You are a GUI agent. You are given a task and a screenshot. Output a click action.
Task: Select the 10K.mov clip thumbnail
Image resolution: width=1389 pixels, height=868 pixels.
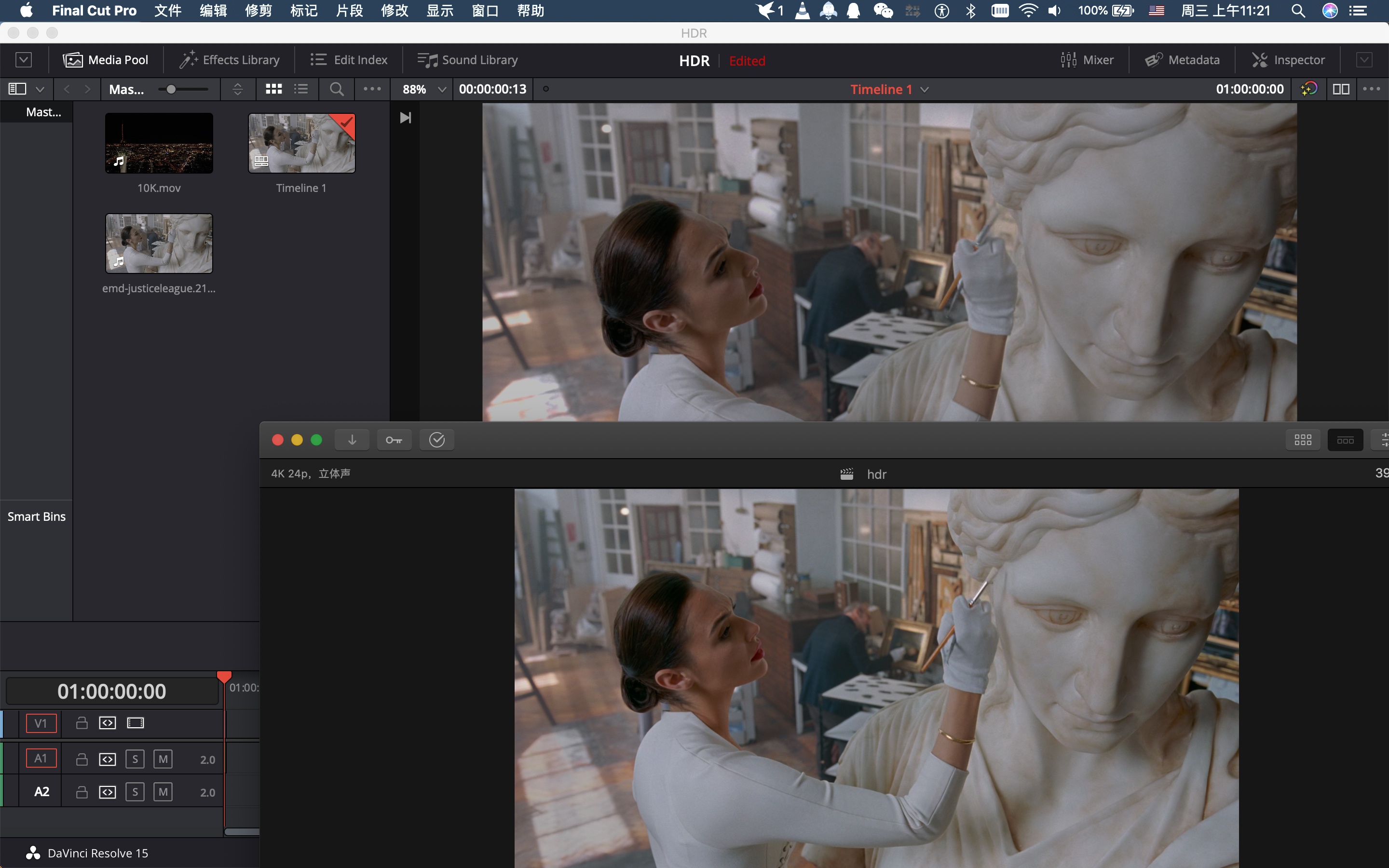[x=159, y=143]
